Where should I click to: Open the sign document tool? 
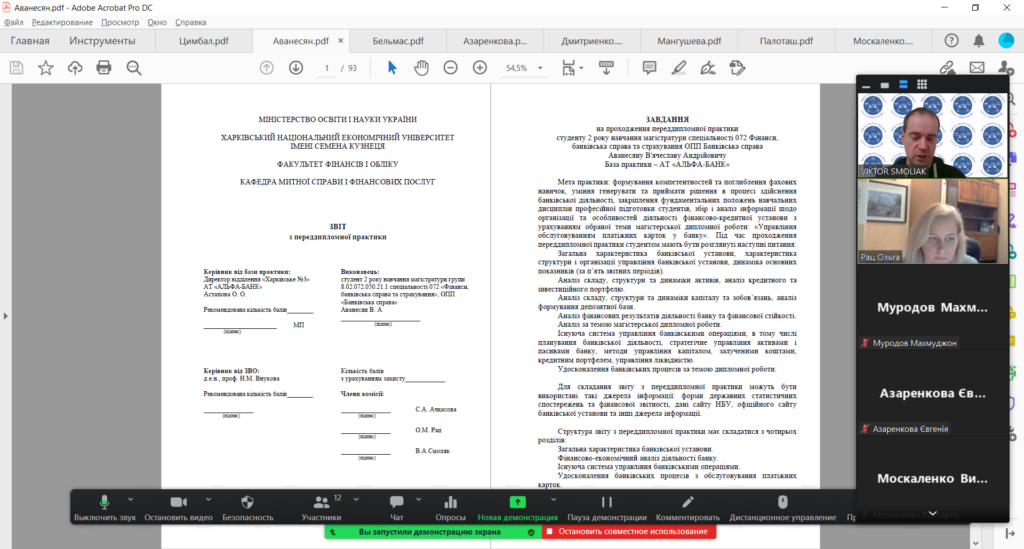(708, 68)
